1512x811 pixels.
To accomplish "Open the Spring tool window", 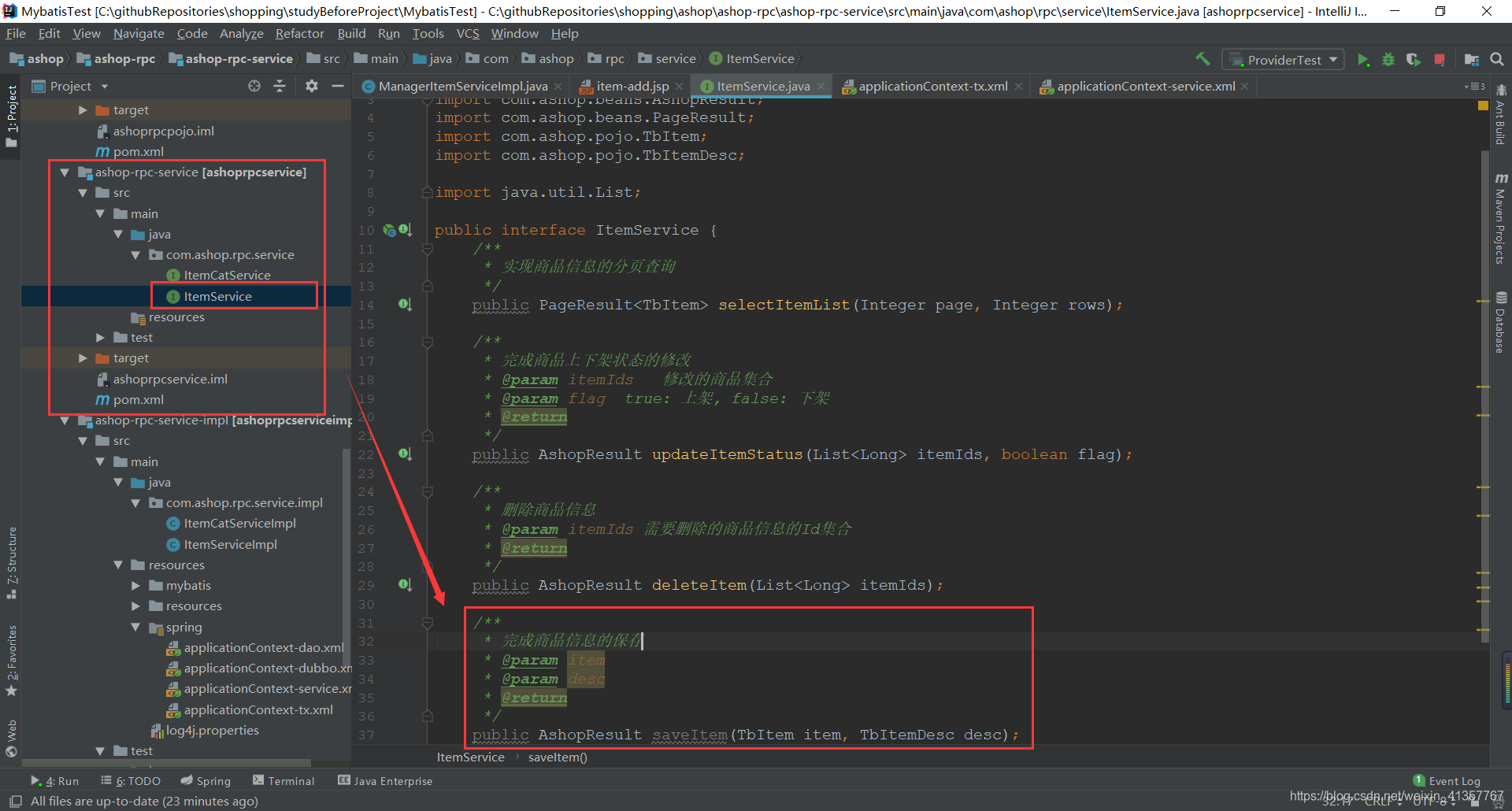I will pos(206,781).
